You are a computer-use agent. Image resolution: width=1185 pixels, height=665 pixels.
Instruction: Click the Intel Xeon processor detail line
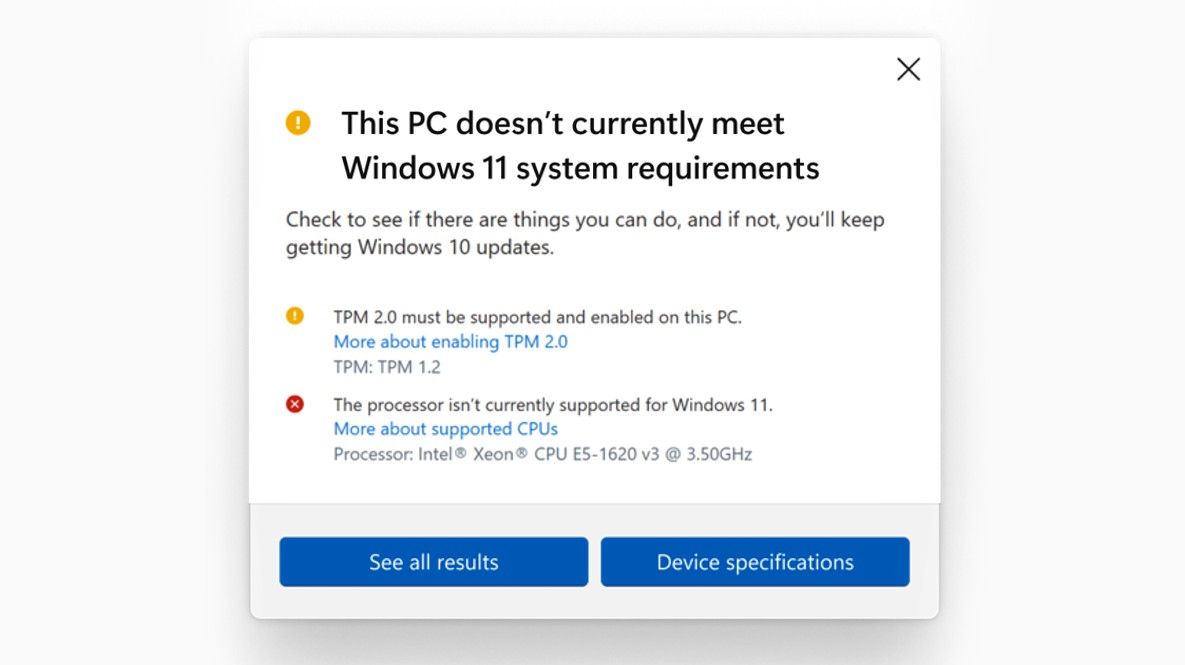pos(543,454)
